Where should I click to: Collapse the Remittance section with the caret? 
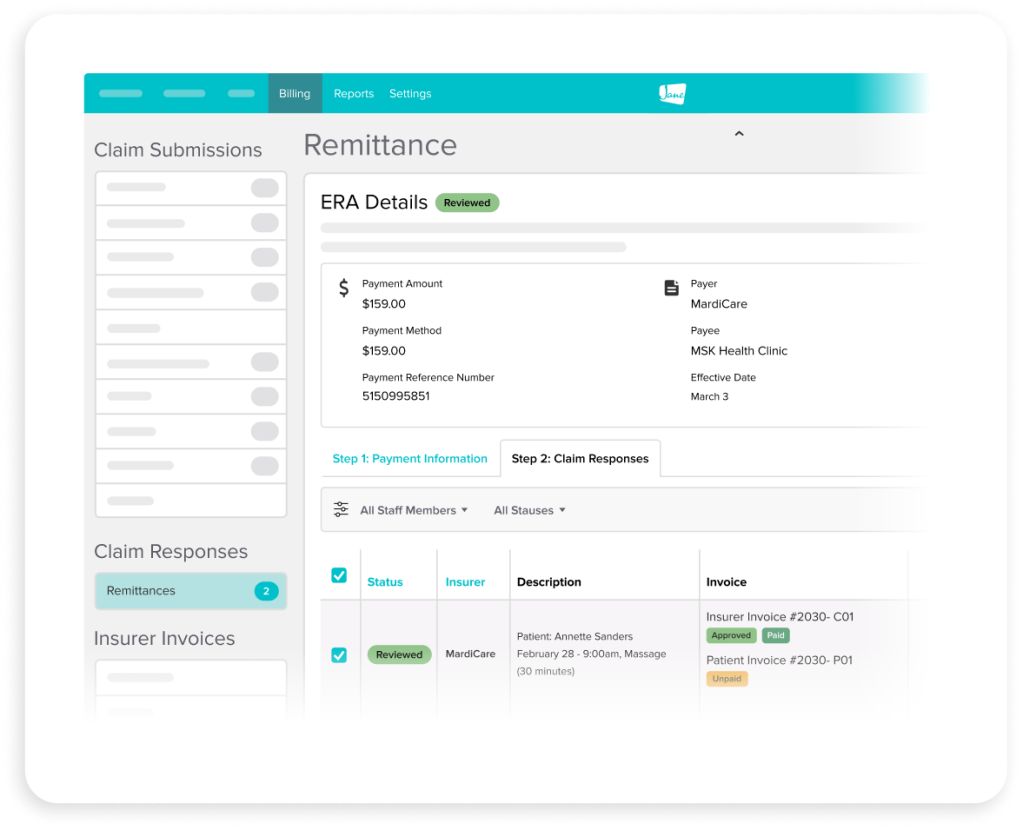(739, 133)
